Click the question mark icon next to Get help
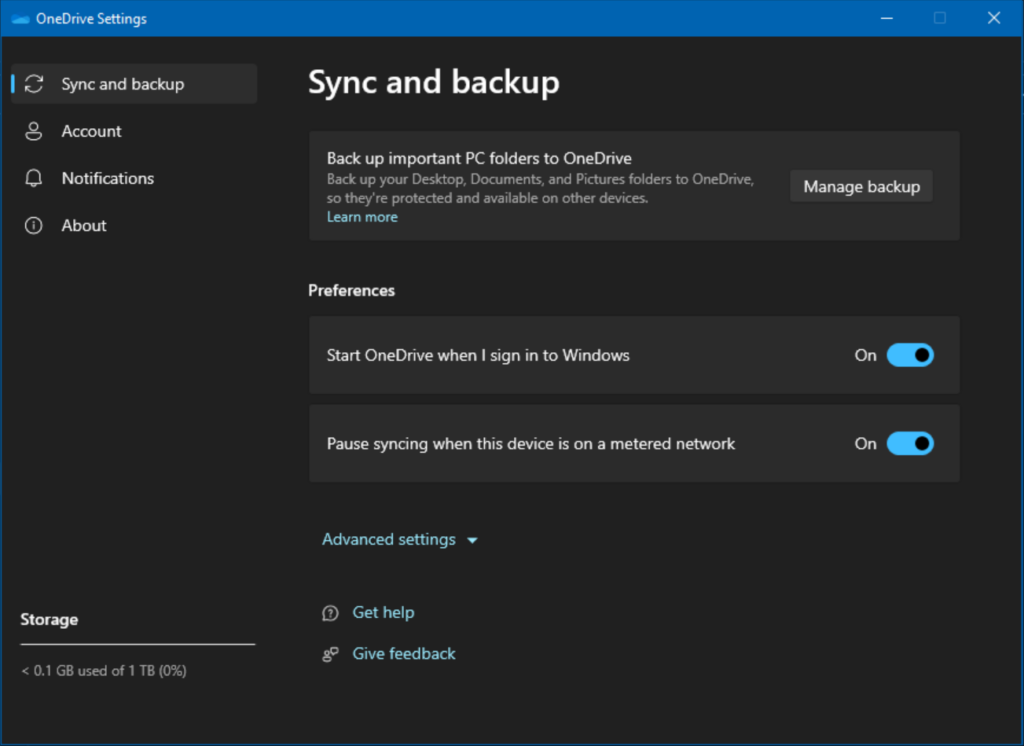This screenshot has height=746, width=1024. pyautogui.click(x=330, y=612)
